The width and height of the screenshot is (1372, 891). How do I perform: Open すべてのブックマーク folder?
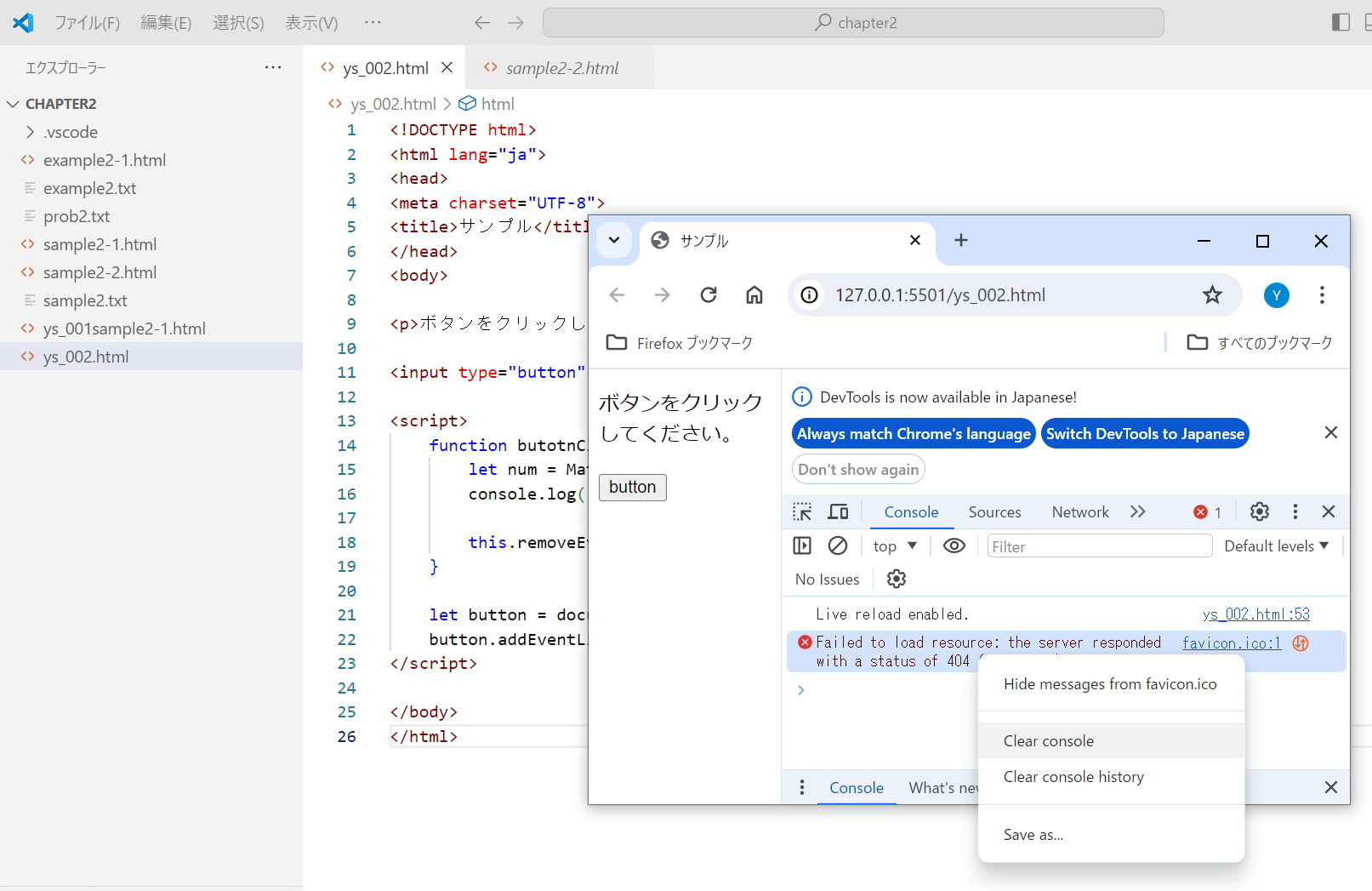1260,343
